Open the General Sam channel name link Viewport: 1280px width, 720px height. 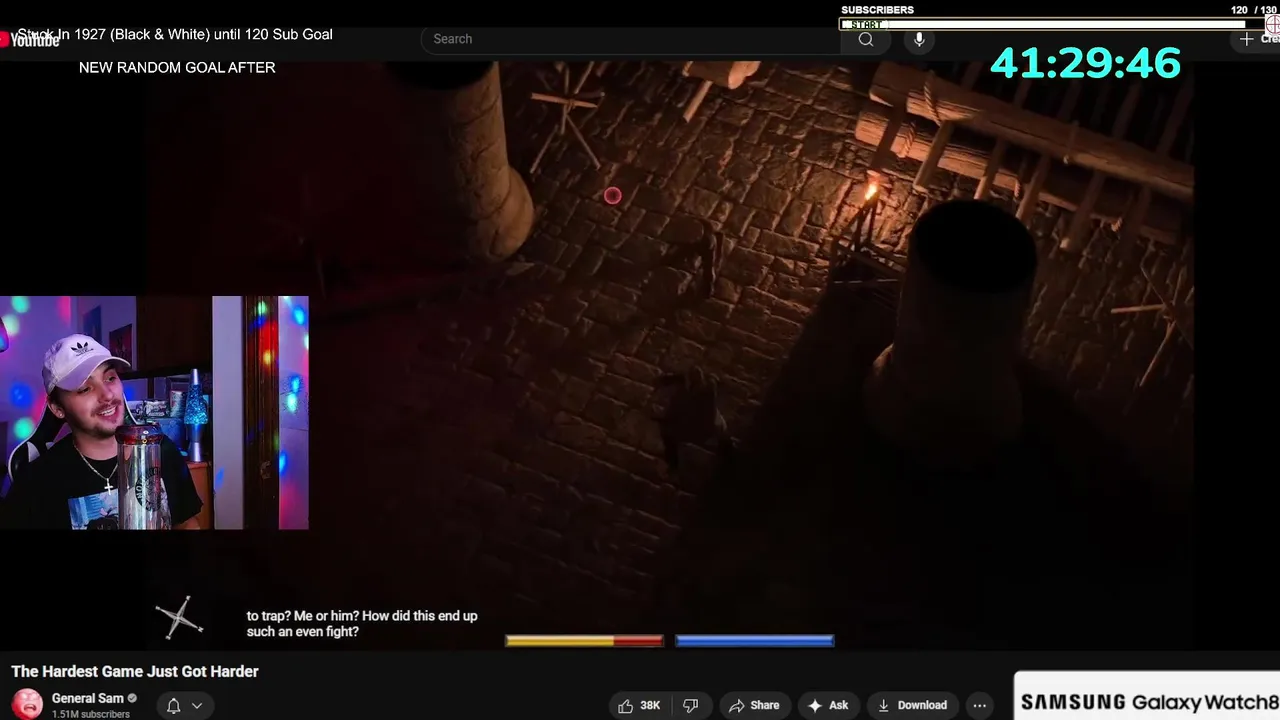coord(87,698)
